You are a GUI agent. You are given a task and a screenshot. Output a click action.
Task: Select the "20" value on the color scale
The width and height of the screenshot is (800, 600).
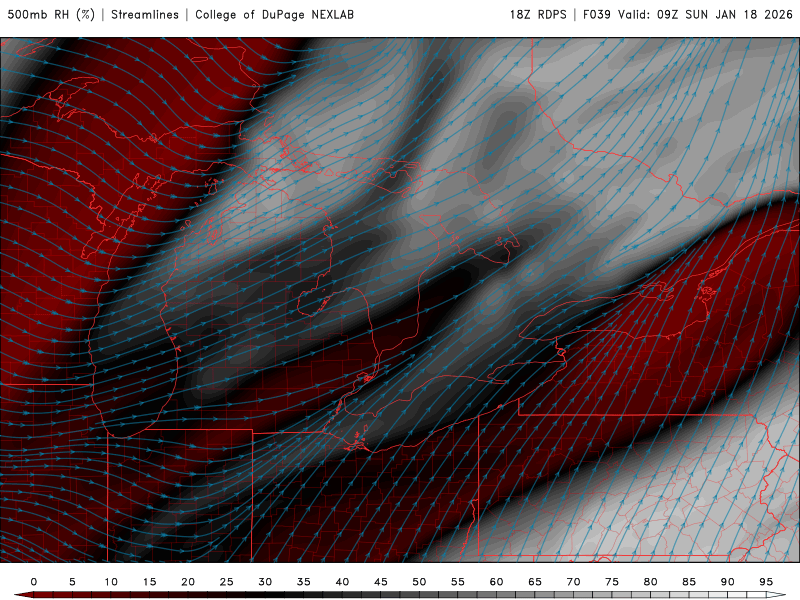188,582
